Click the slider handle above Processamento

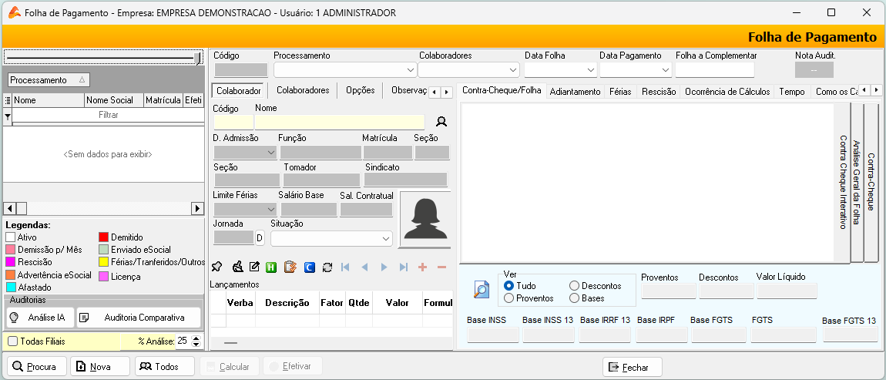198,58
